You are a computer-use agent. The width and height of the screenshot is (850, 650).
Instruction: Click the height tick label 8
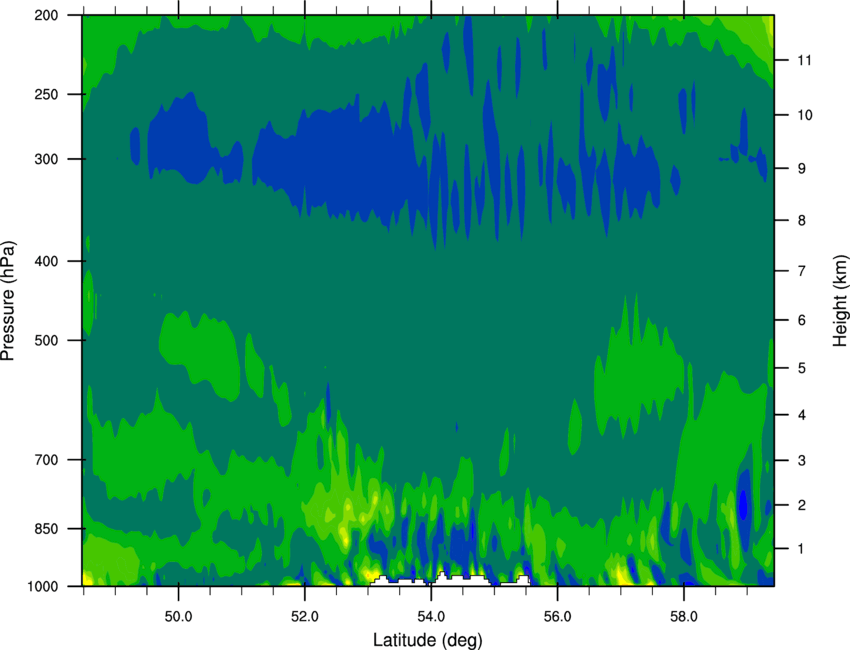pyautogui.click(x=802, y=221)
